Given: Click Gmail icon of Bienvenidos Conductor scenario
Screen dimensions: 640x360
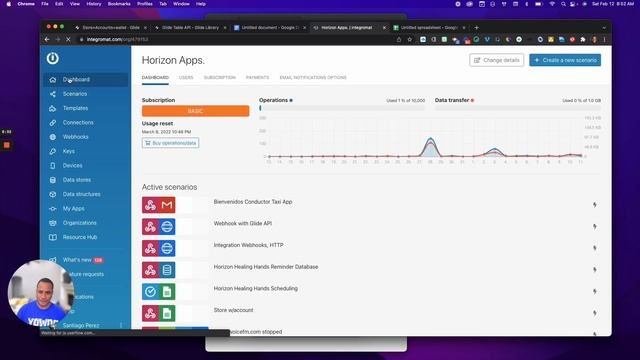Looking at the screenshot, I should 167,205.
